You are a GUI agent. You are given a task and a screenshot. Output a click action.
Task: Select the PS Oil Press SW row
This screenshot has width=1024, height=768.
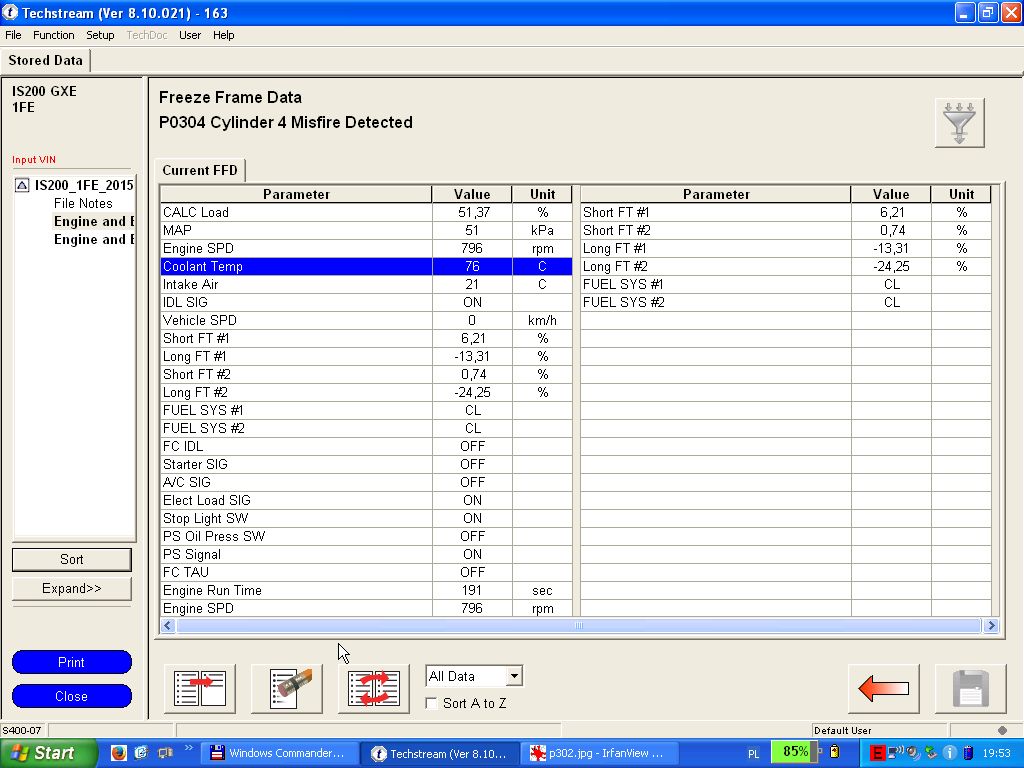(366, 537)
